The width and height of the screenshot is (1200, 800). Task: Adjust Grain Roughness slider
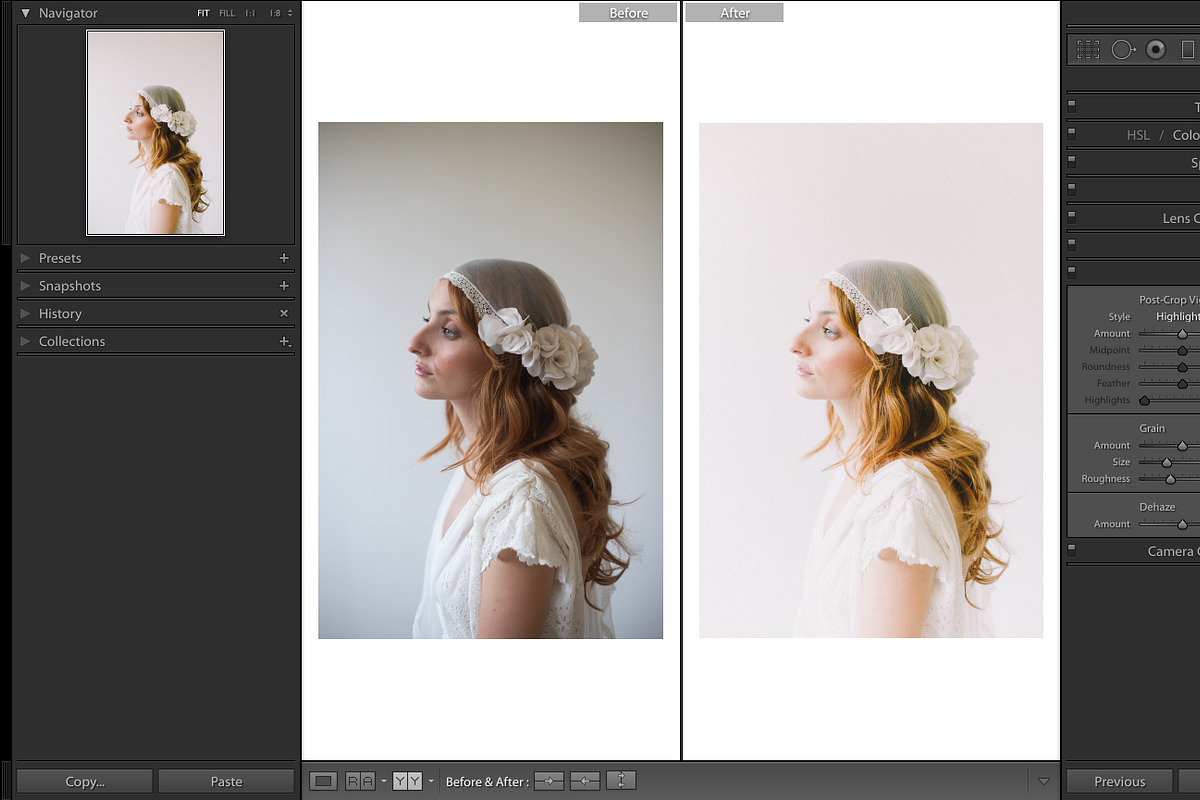1169,479
